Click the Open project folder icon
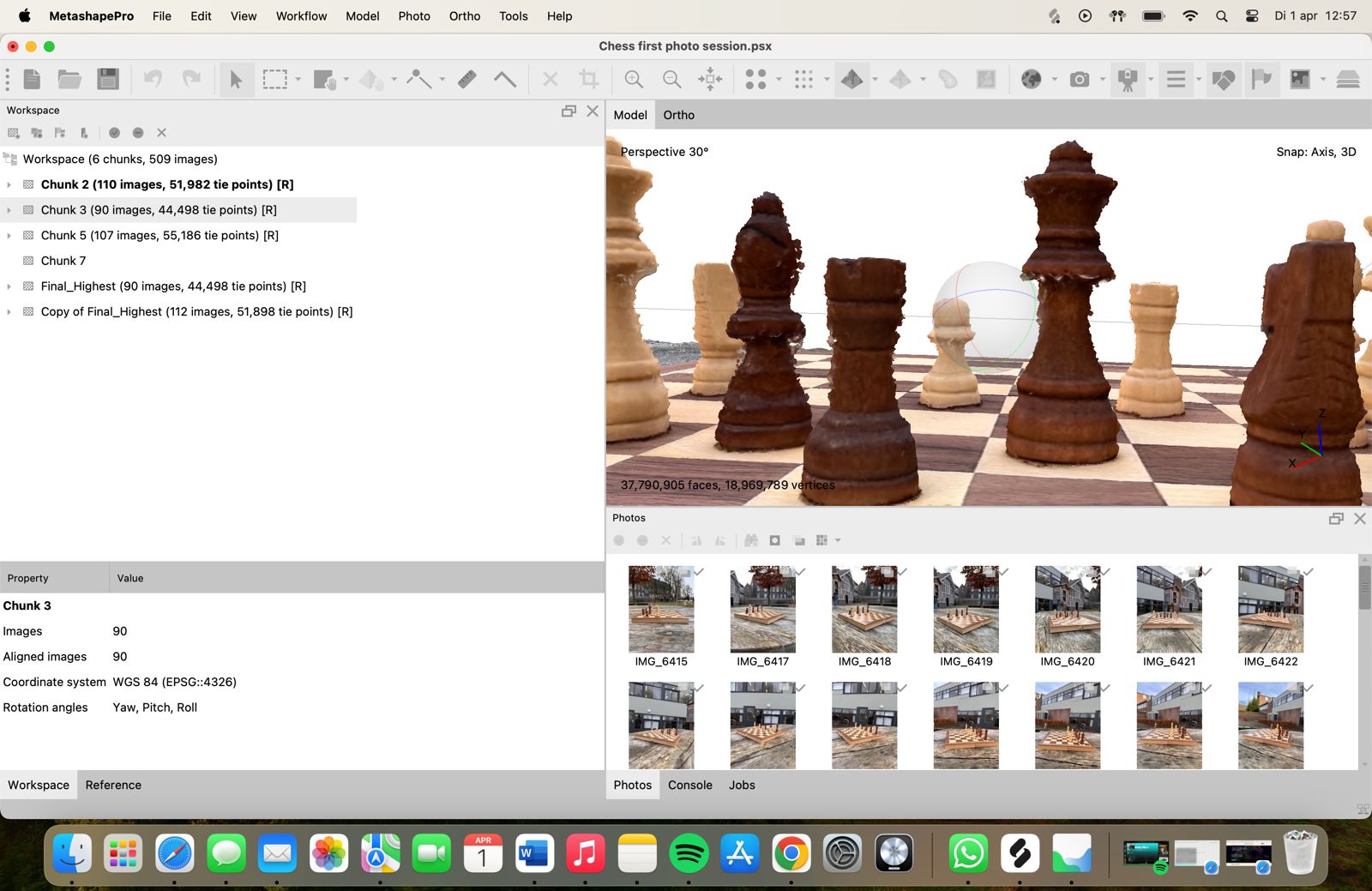1372x891 pixels. [x=69, y=80]
